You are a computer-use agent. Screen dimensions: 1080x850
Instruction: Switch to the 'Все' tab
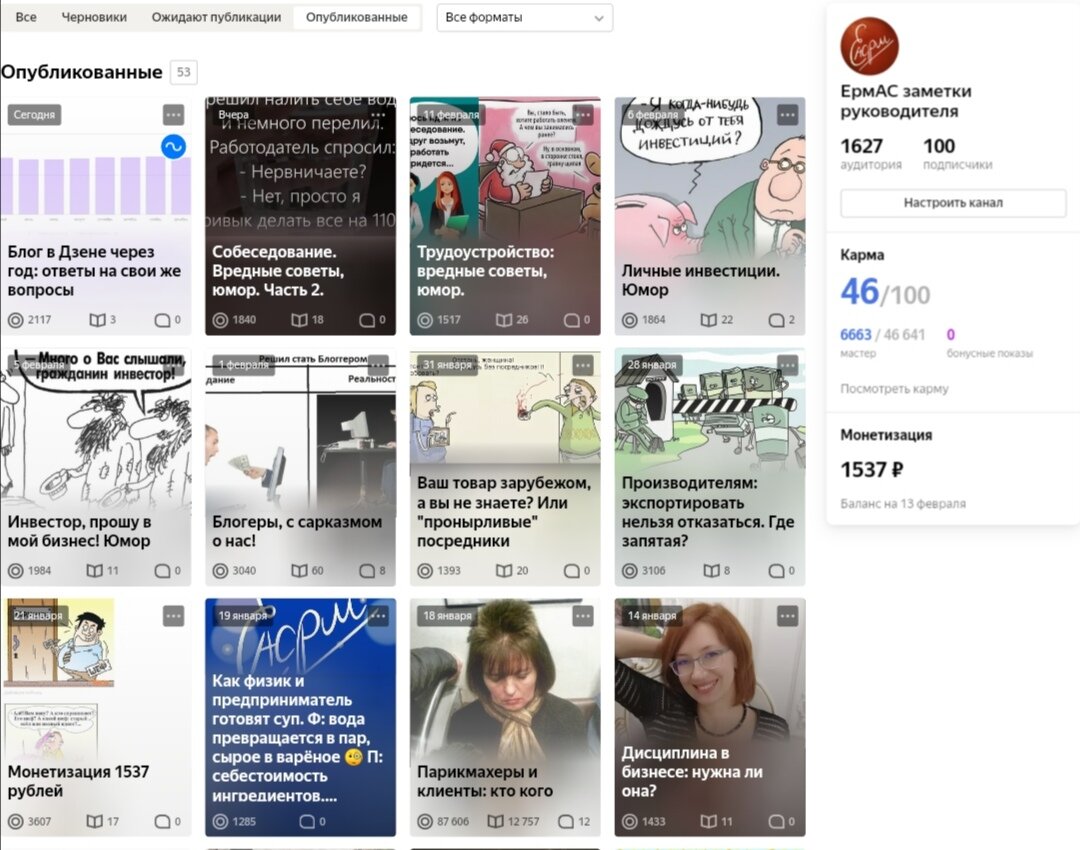[26, 17]
